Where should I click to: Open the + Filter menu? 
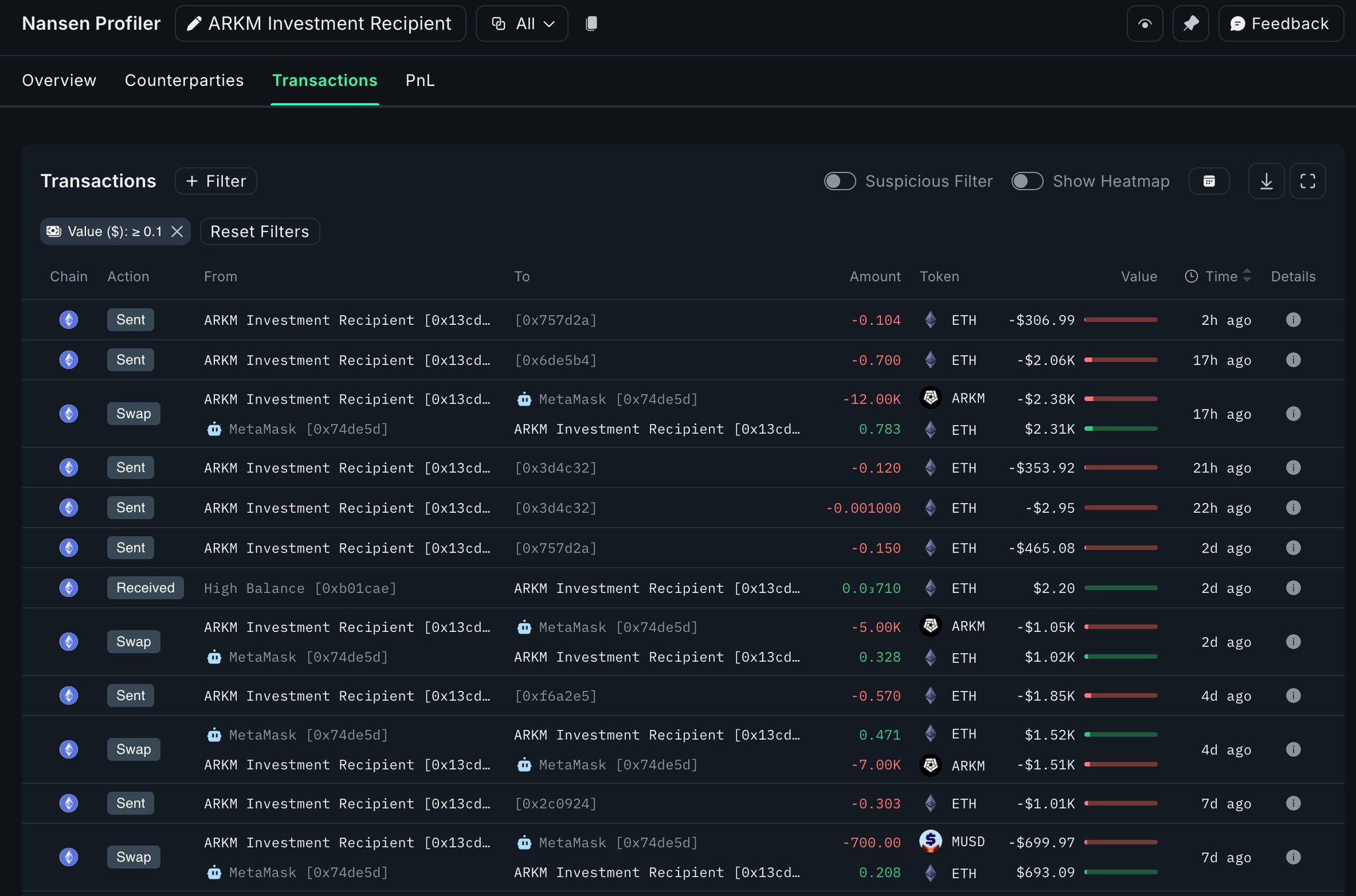coord(216,181)
